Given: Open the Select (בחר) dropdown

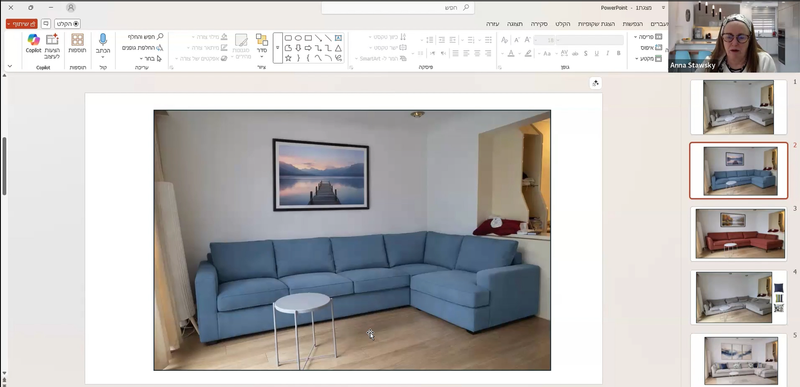Looking at the screenshot, I should tap(150, 59).
